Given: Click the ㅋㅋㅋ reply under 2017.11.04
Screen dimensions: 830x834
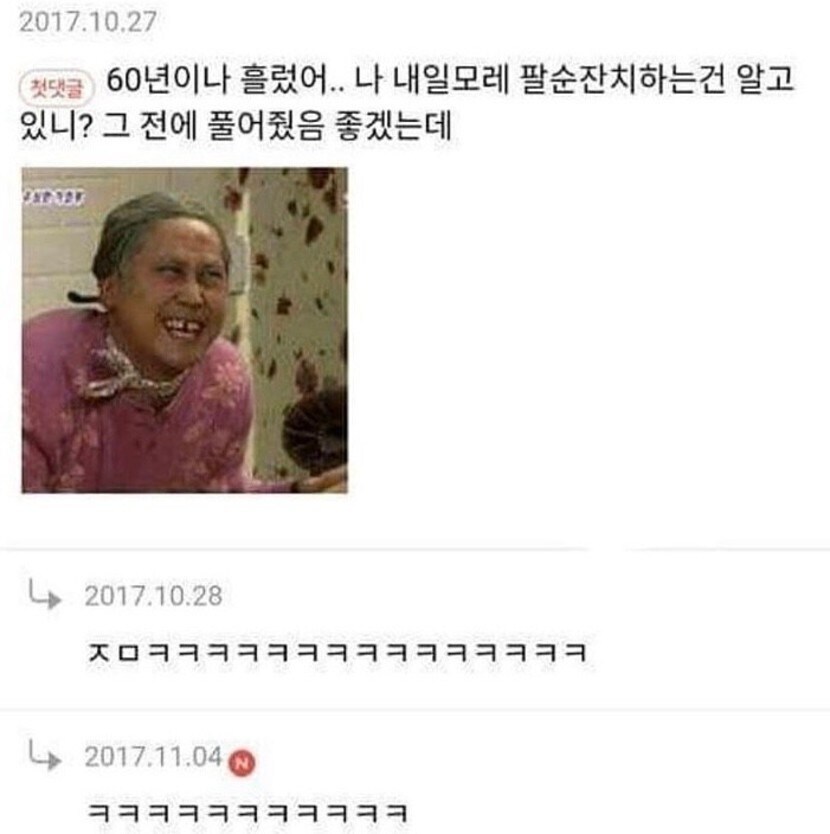Looking at the screenshot, I should (x=248, y=813).
